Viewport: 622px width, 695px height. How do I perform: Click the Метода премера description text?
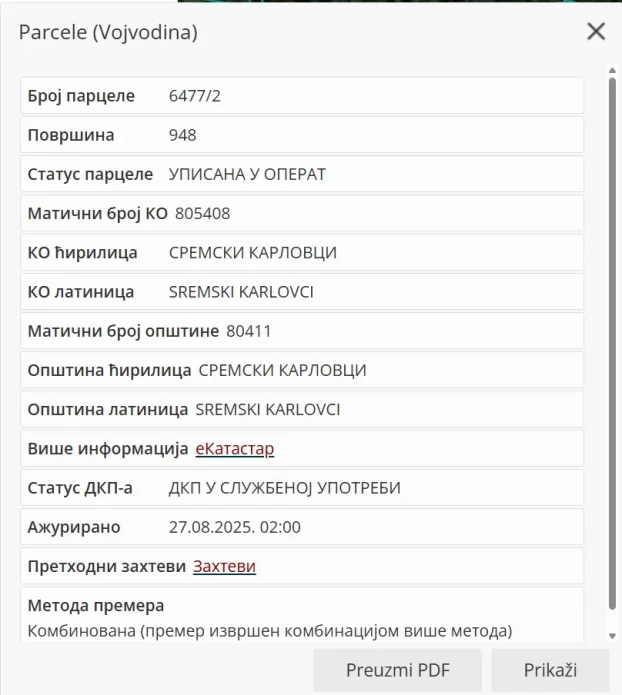(x=270, y=631)
